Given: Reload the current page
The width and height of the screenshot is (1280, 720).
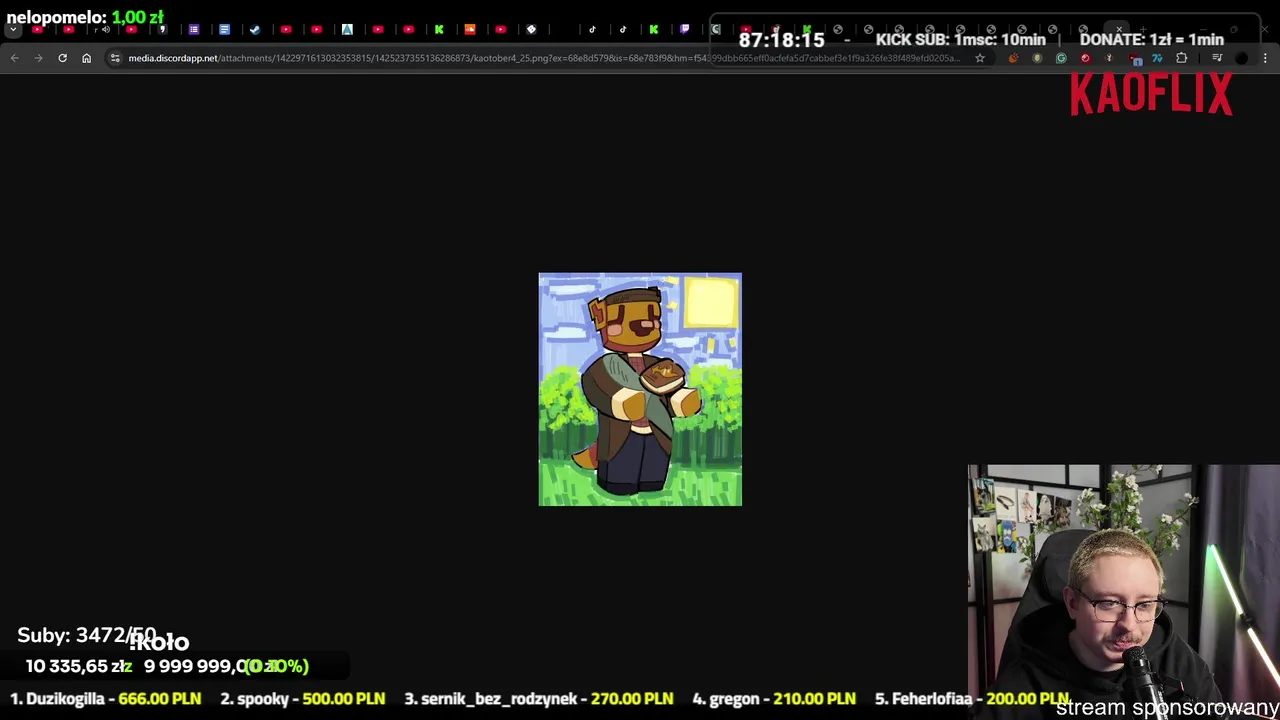Looking at the screenshot, I should pyautogui.click(x=62, y=58).
